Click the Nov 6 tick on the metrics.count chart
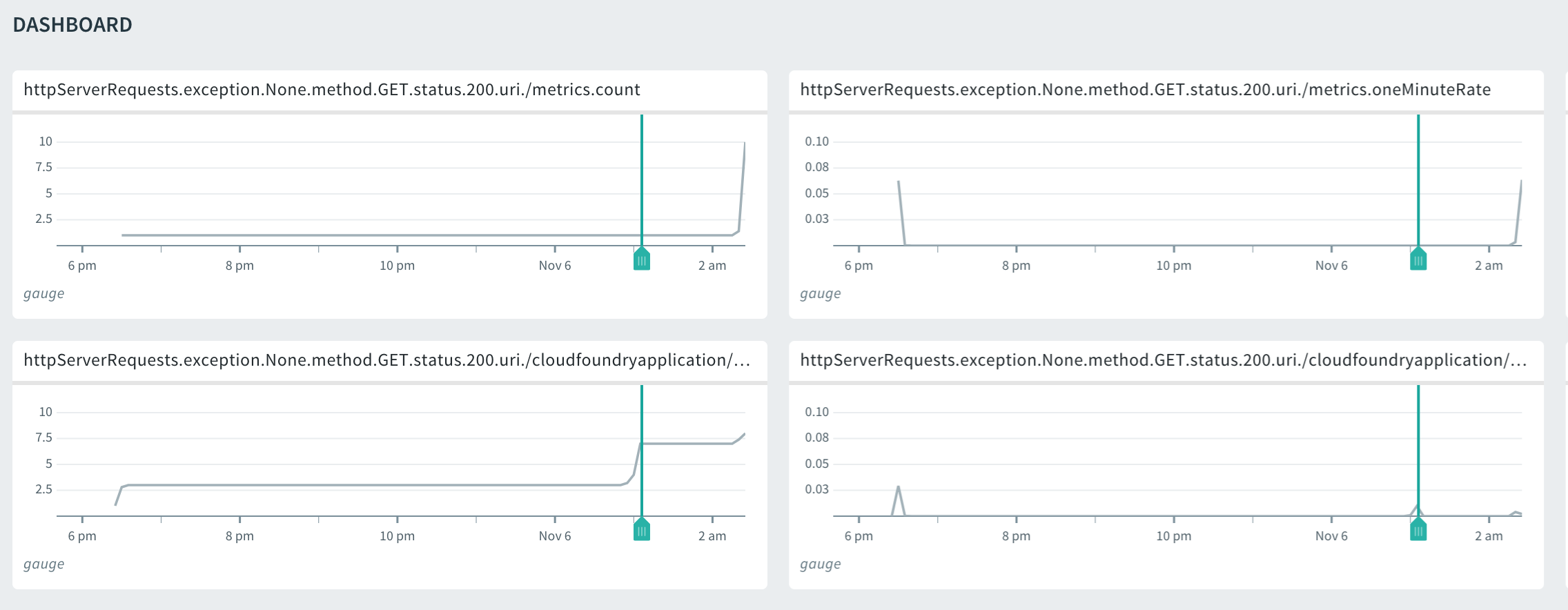 click(x=555, y=266)
